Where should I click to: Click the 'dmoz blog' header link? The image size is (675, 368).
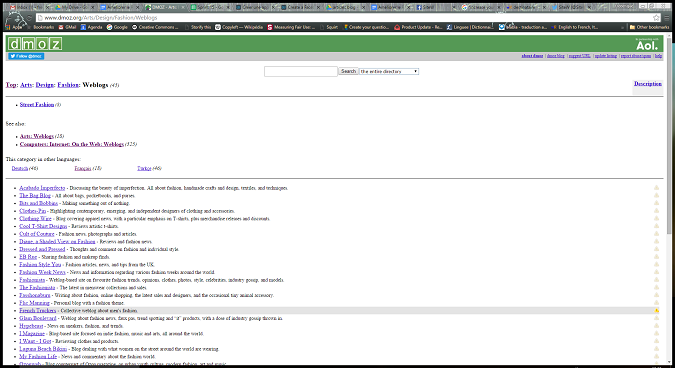(555, 56)
